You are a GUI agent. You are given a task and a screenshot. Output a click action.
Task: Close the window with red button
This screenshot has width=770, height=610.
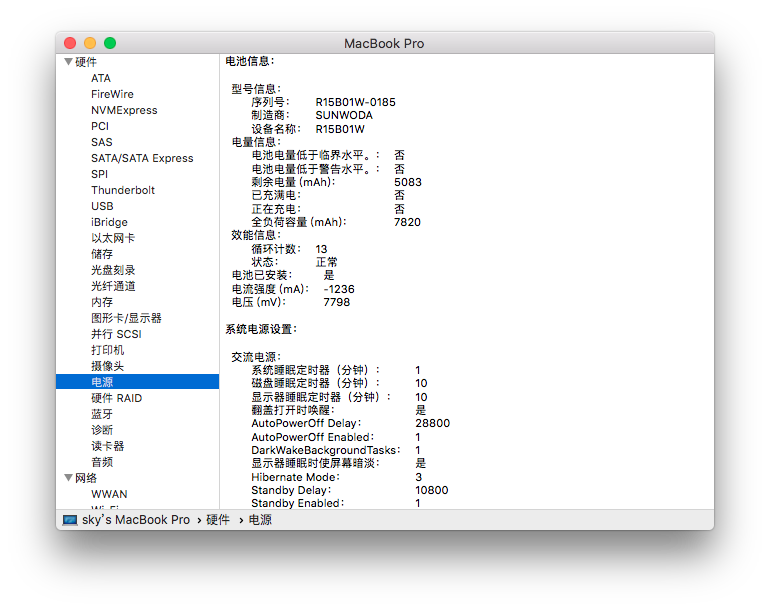point(70,43)
